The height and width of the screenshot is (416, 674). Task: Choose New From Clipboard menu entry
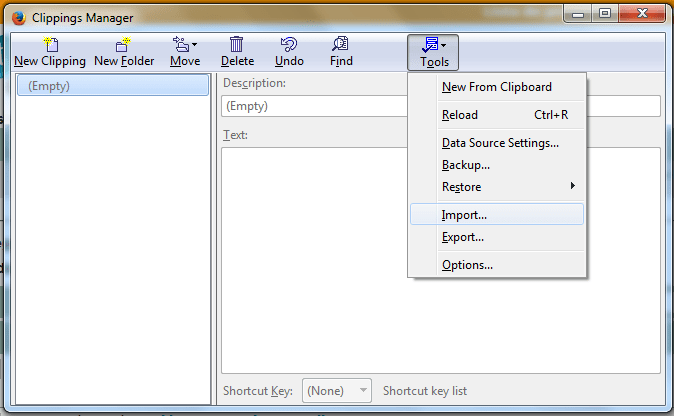pos(496,87)
